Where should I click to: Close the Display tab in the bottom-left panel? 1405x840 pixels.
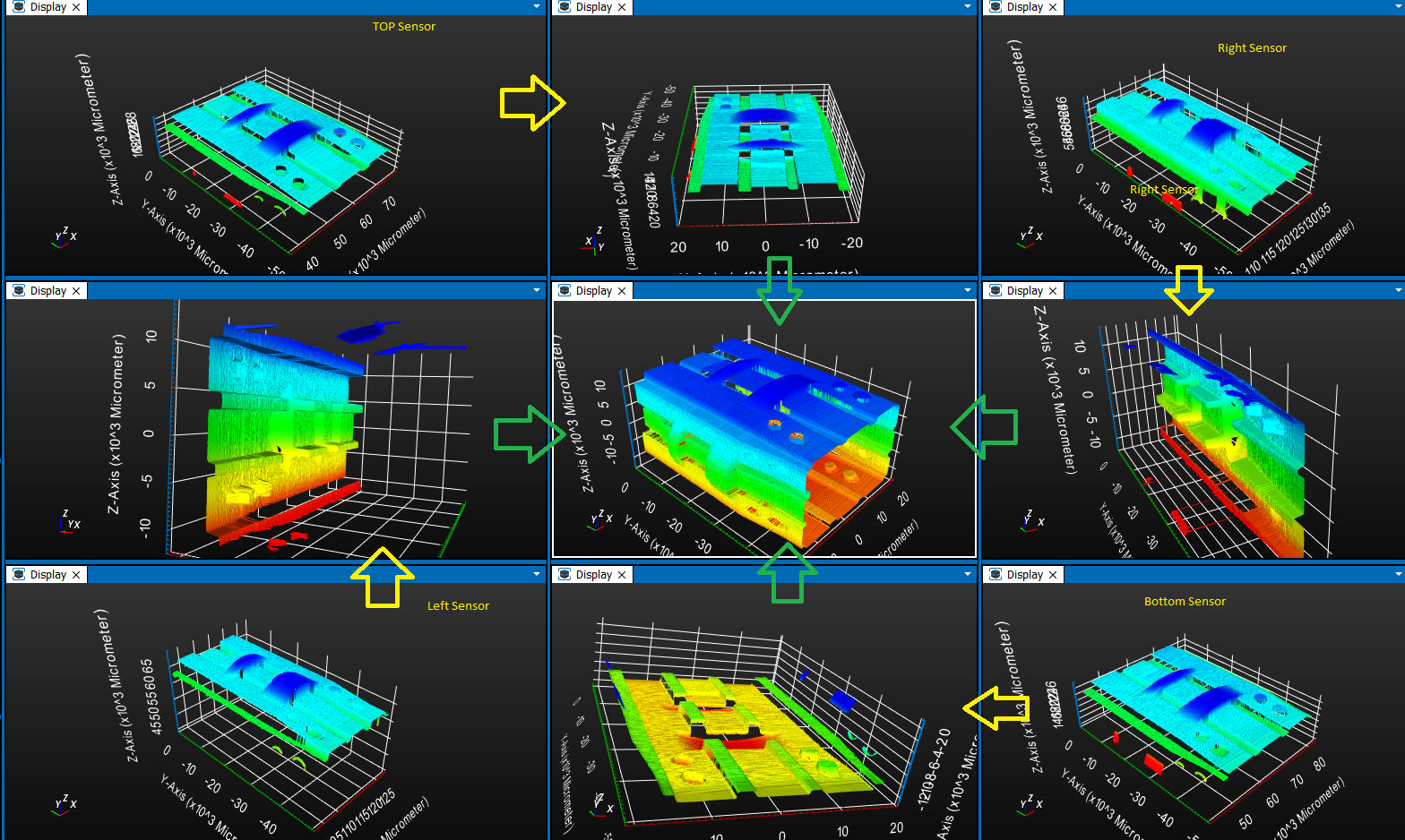pos(76,575)
